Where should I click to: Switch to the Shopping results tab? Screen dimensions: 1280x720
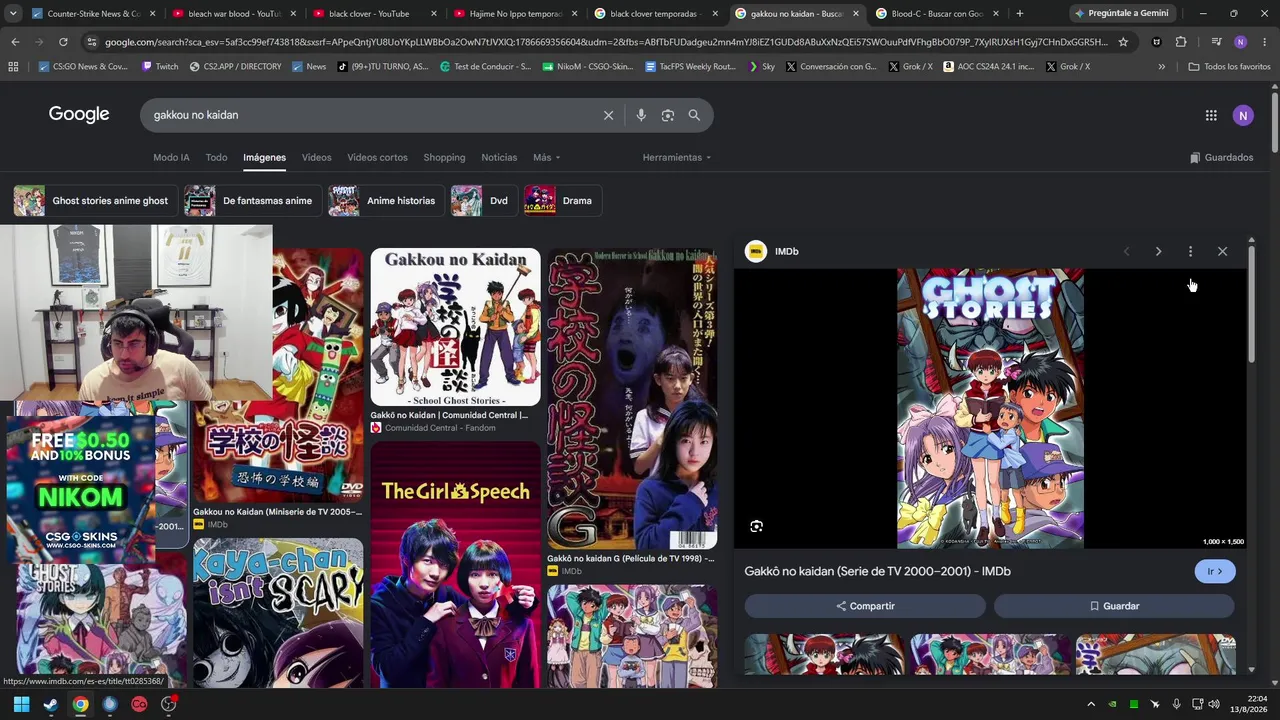click(444, 157)
